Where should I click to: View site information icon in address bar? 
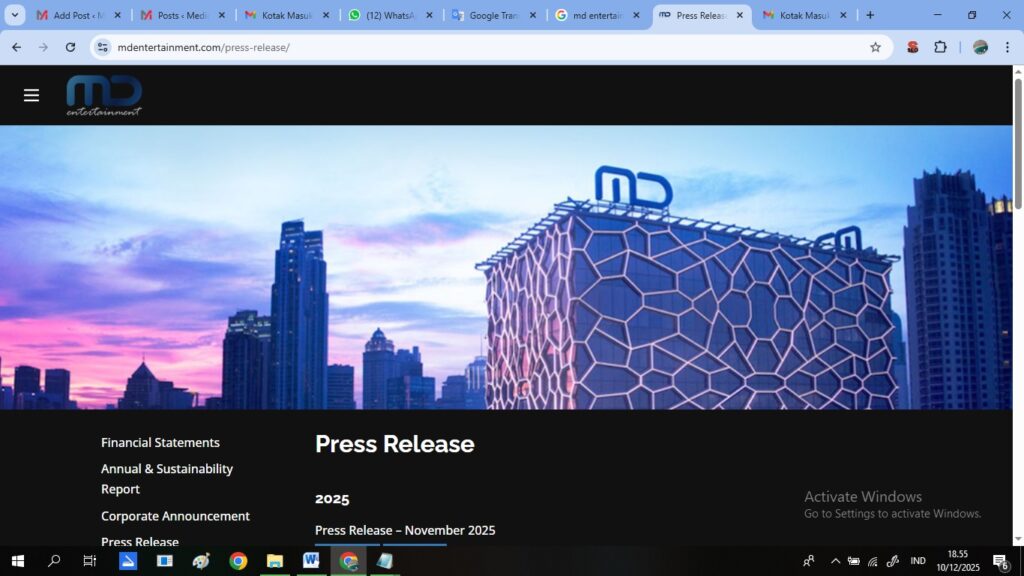pos(102,47)
